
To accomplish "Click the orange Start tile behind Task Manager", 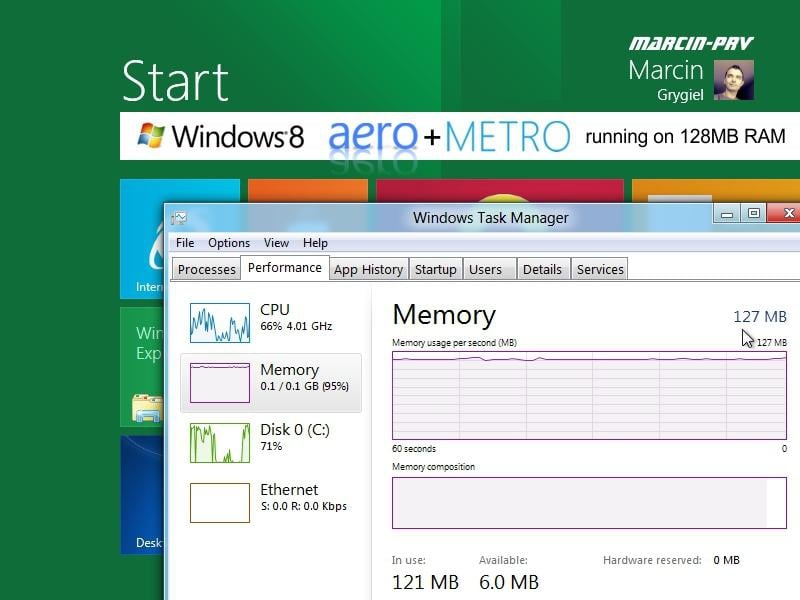I will point(308,191).
